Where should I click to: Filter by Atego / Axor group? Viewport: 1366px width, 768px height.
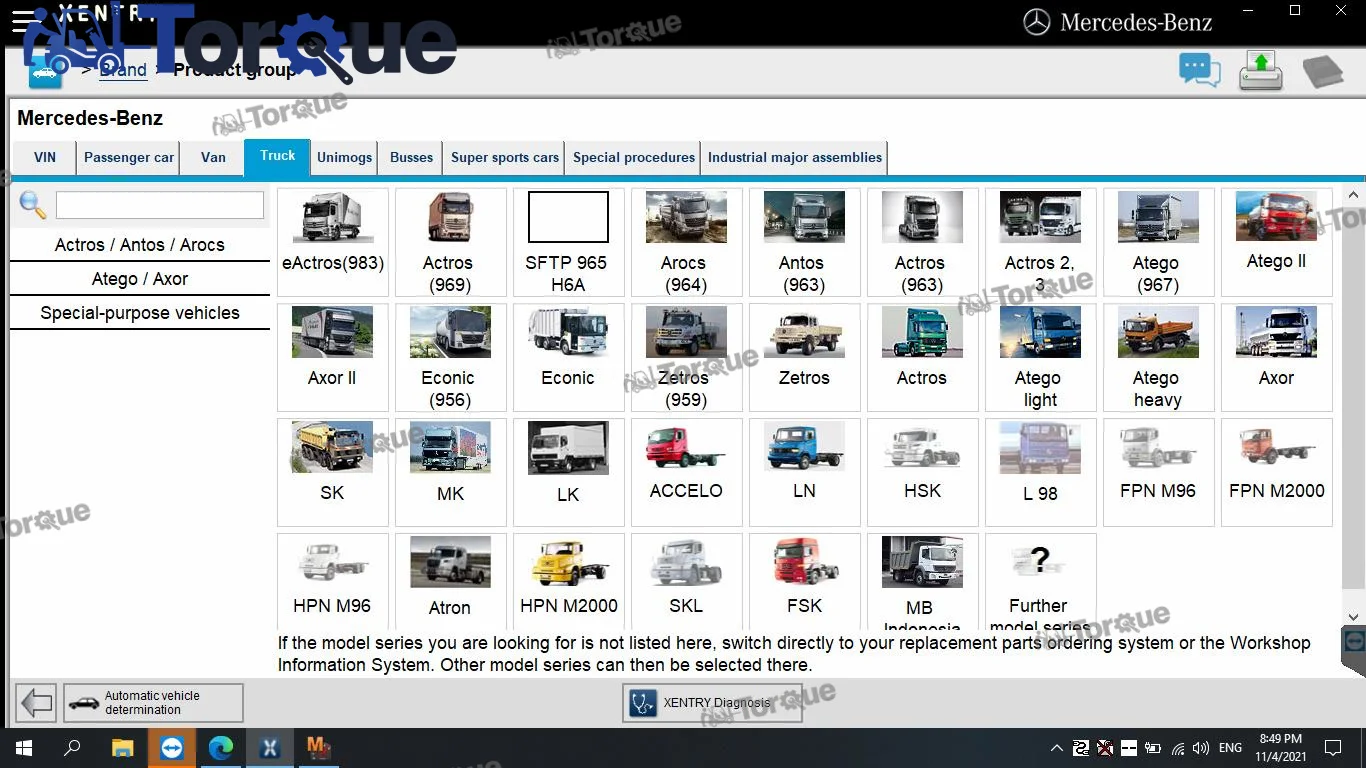click(x=140, y=279)
